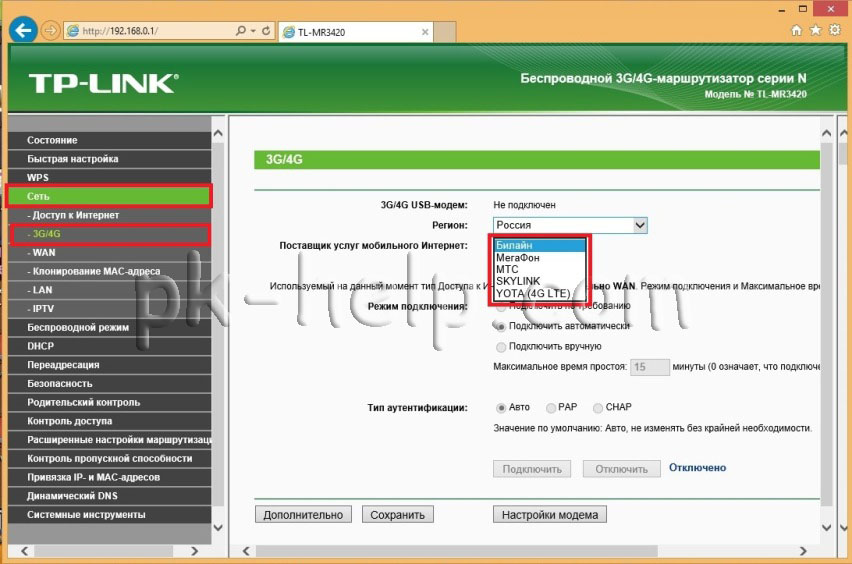Viewport: 852px width, 564px height.
Task: Click the Подключить button
Action: (532, 469)
